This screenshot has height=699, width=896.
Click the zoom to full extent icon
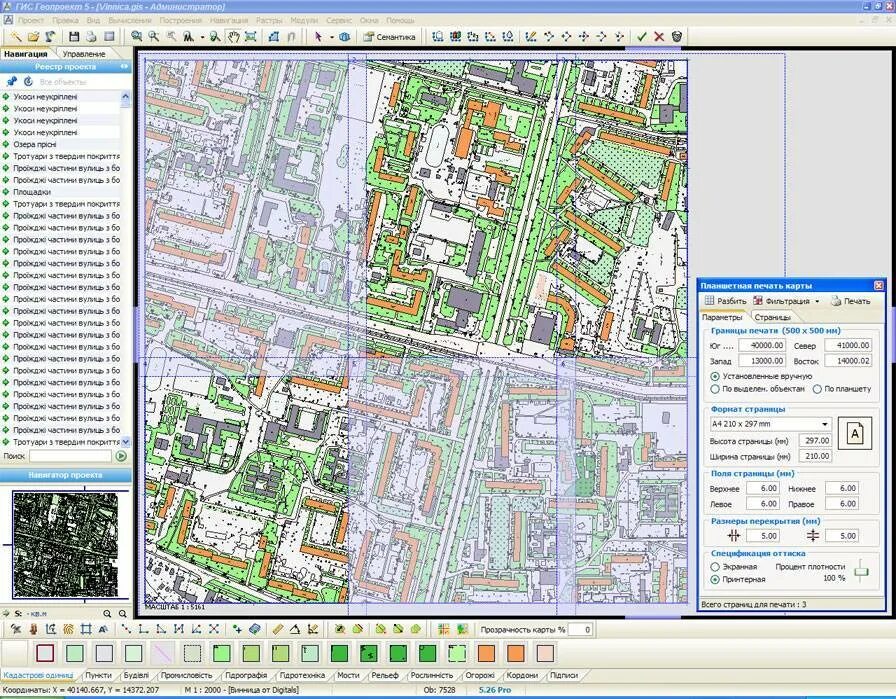click(x=250, y=37)
